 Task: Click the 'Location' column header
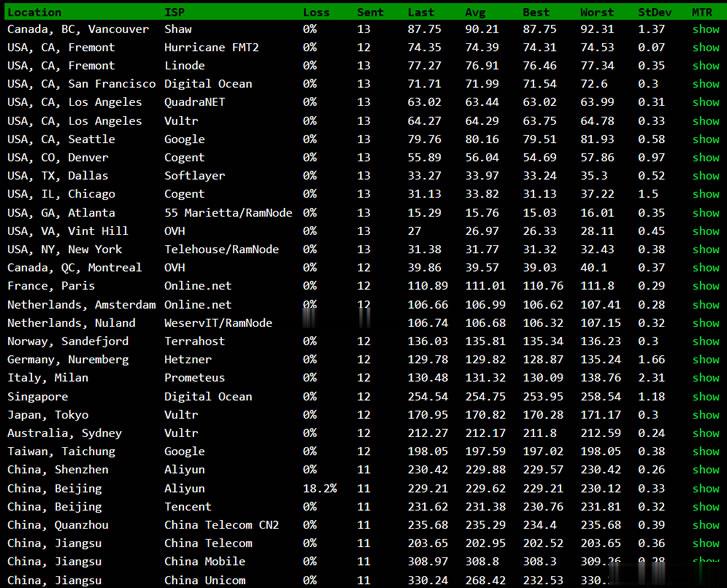[35, 12]
